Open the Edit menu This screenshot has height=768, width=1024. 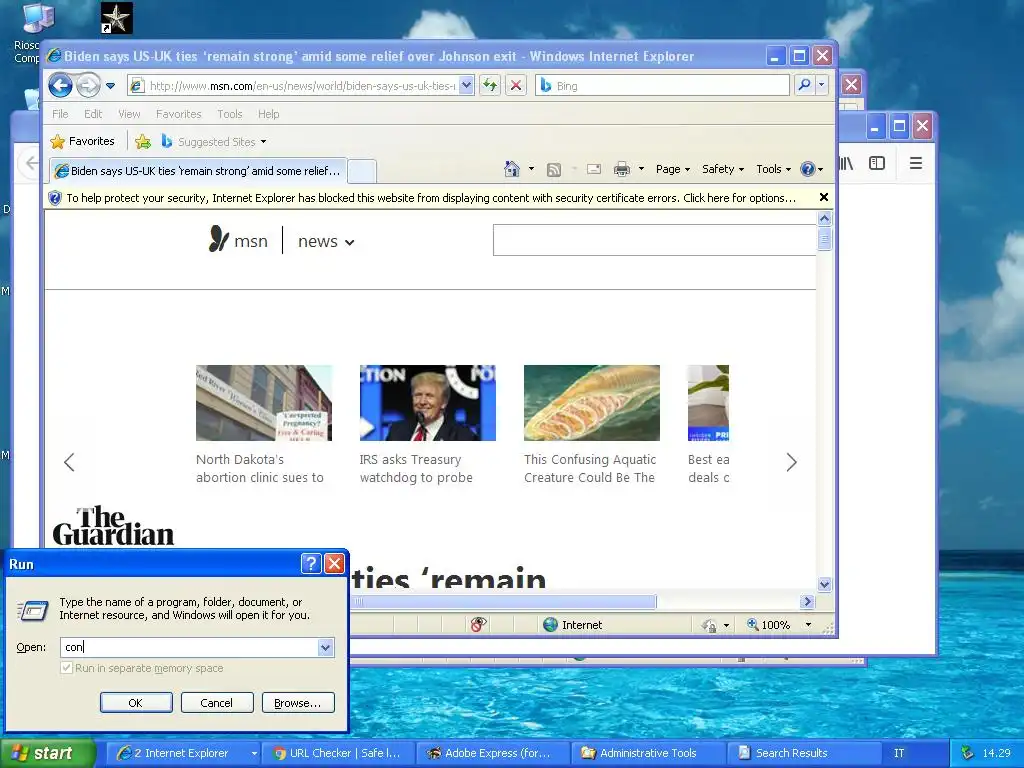click(93, 114)
